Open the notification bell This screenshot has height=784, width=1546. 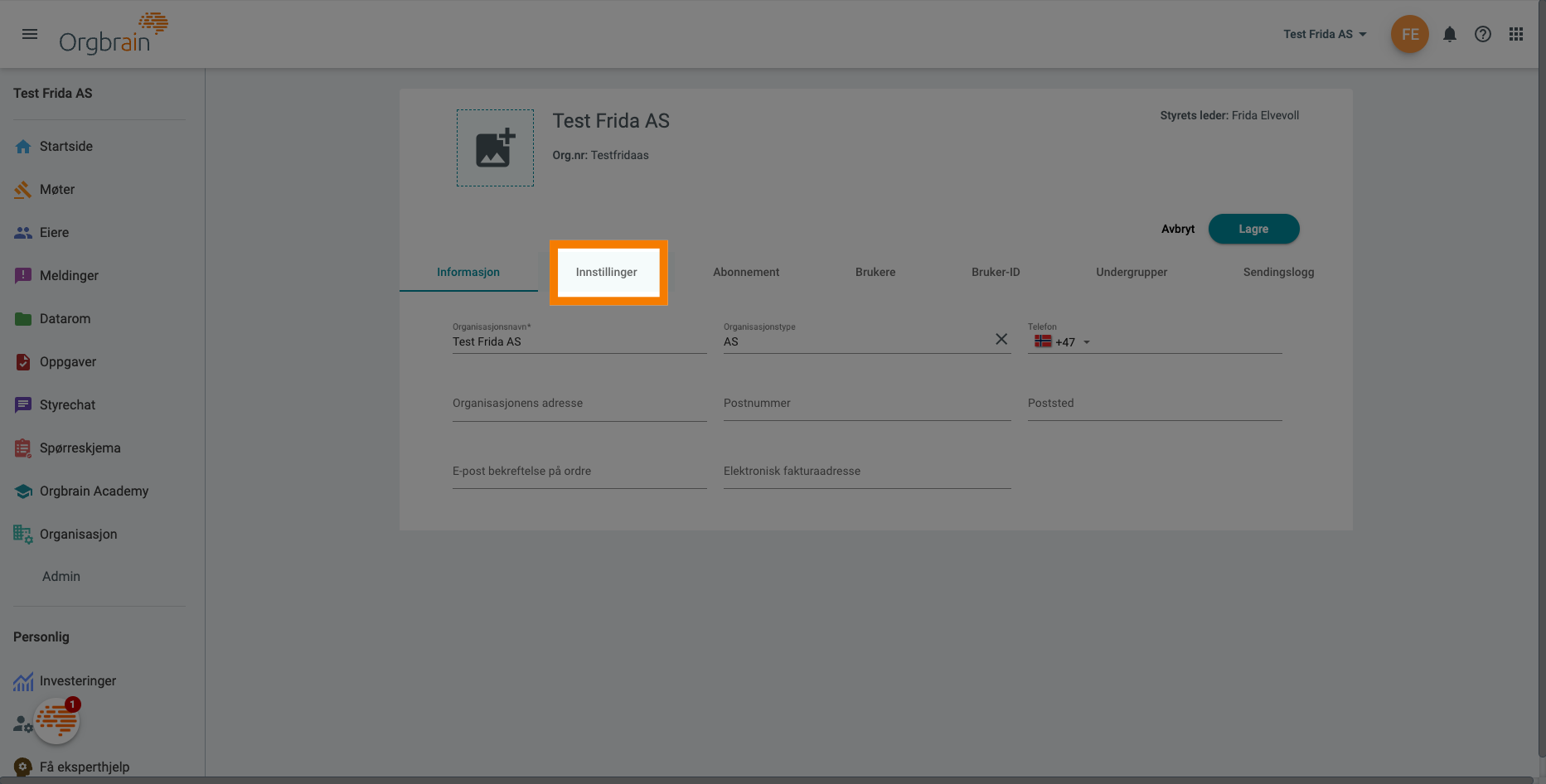(1450, 34)
